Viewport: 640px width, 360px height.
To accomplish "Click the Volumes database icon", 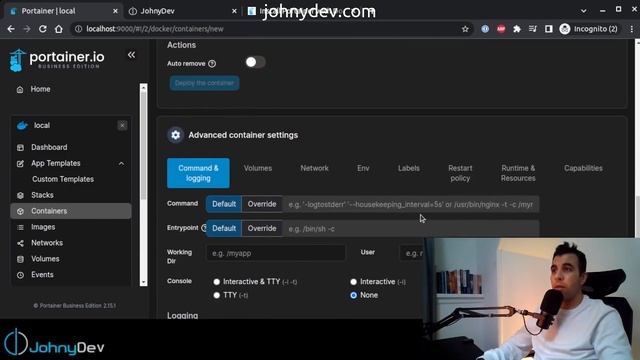I will tap(20, 259).
